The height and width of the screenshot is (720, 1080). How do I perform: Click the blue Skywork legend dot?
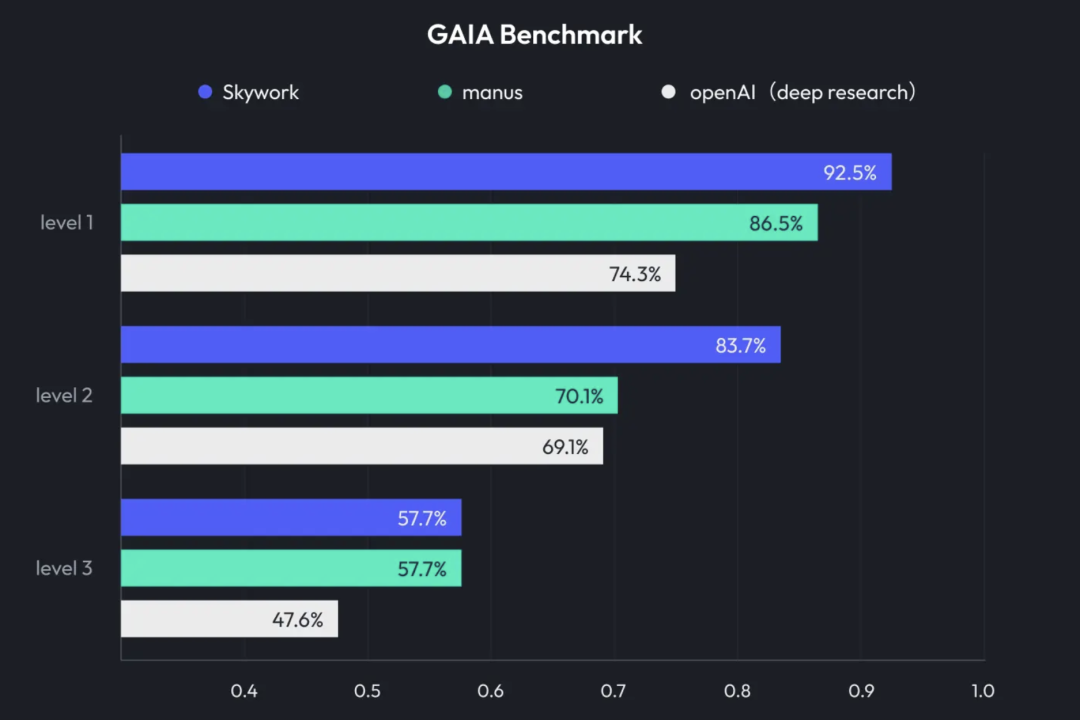tap(205, 92)
